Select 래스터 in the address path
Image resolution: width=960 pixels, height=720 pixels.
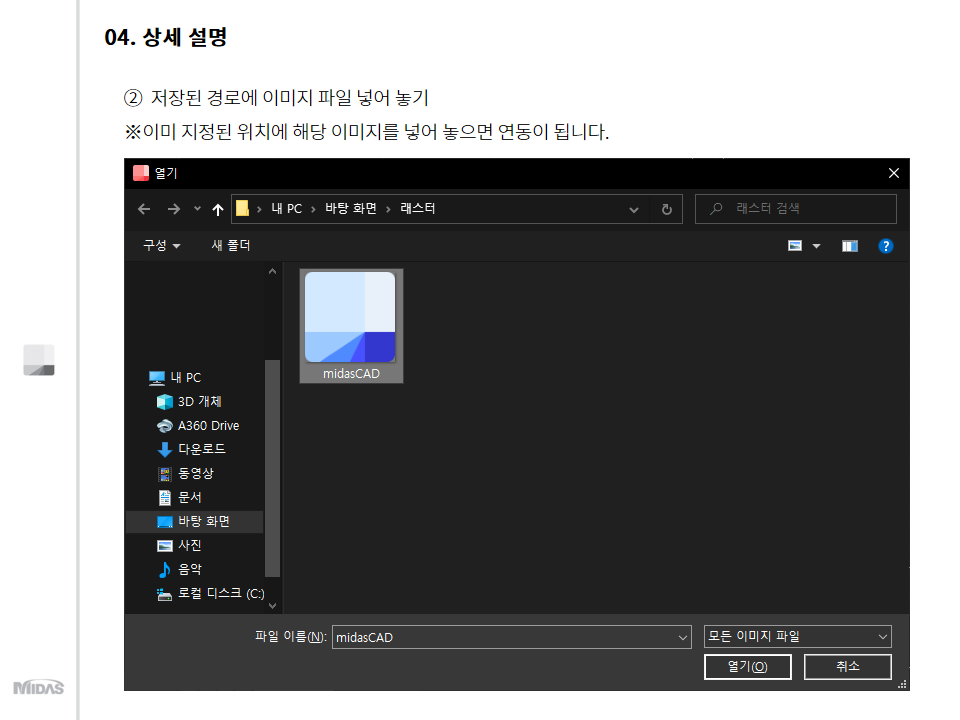pyautogui.click(x=418, y=209)
